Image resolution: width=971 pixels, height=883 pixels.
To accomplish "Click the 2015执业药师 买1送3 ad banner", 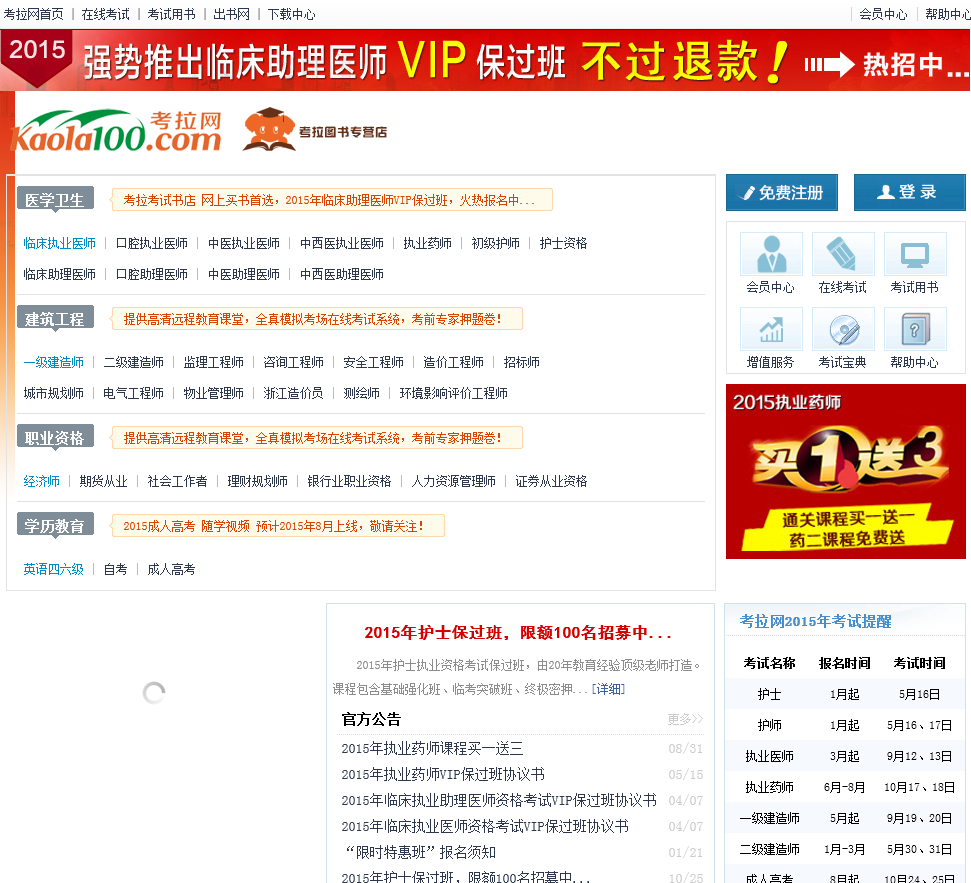I will [x=845, y=471].
